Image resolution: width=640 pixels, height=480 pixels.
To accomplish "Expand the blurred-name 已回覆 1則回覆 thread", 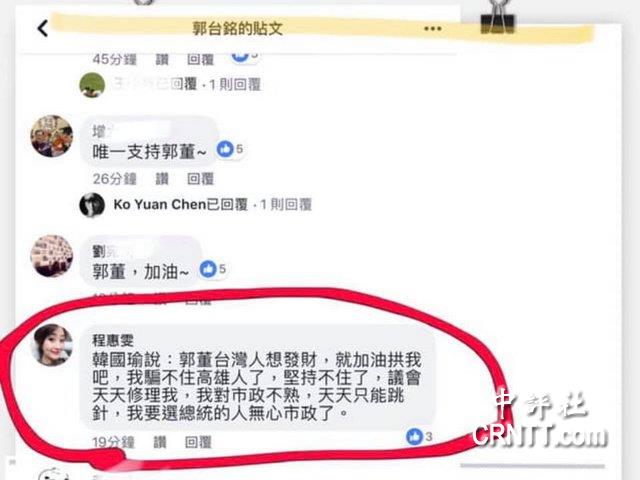I will tap(187, 84).
